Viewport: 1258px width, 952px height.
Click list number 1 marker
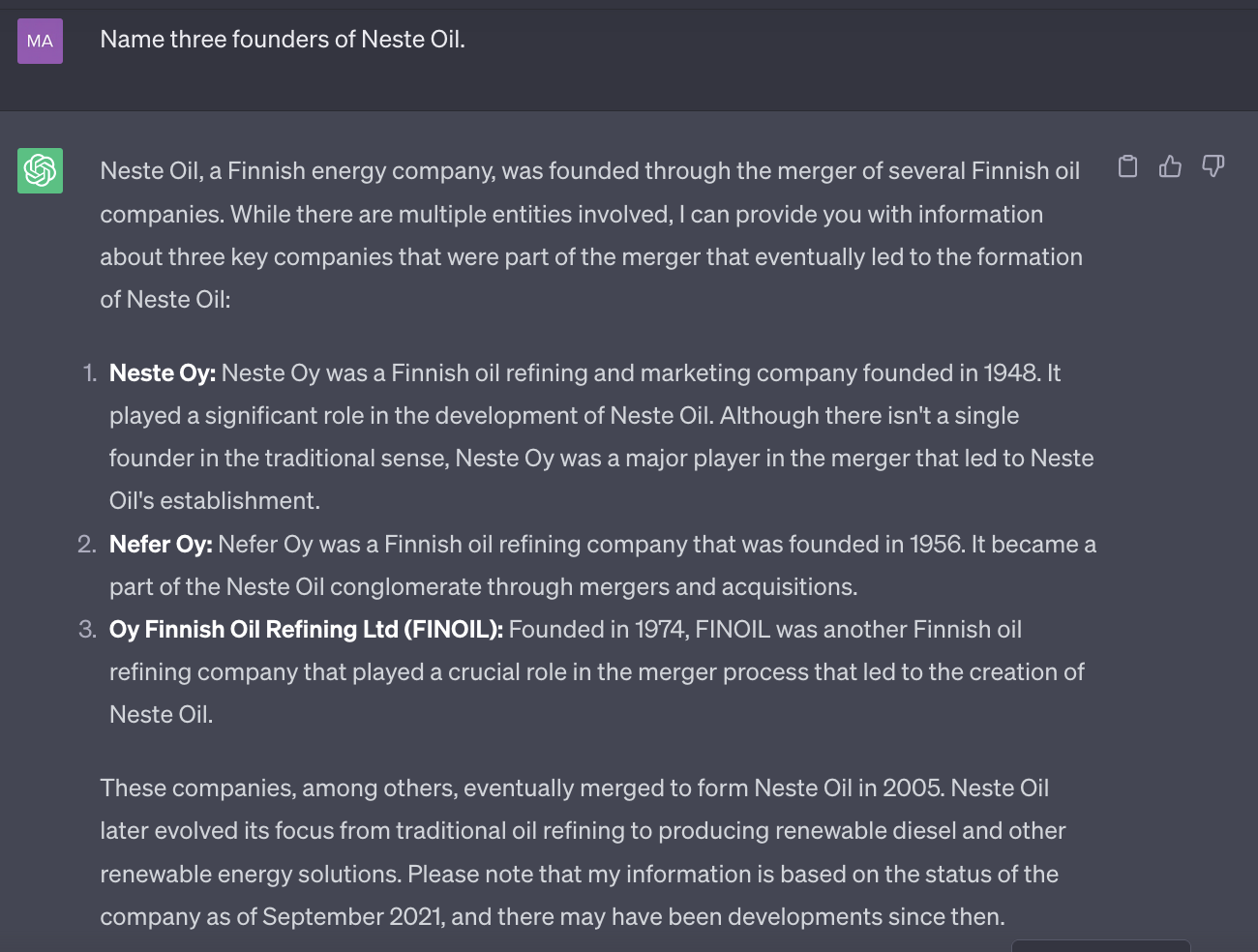[x=90, y=373]
